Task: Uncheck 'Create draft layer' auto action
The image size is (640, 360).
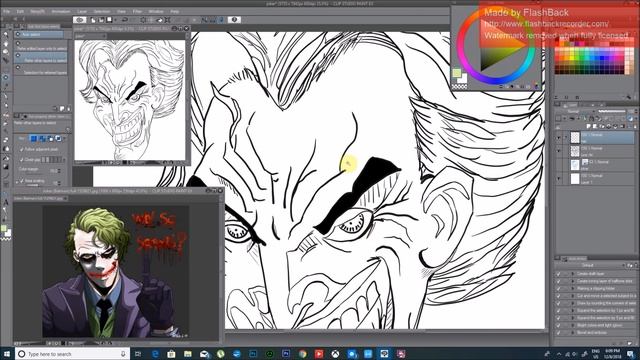Action: pos(559,273)
